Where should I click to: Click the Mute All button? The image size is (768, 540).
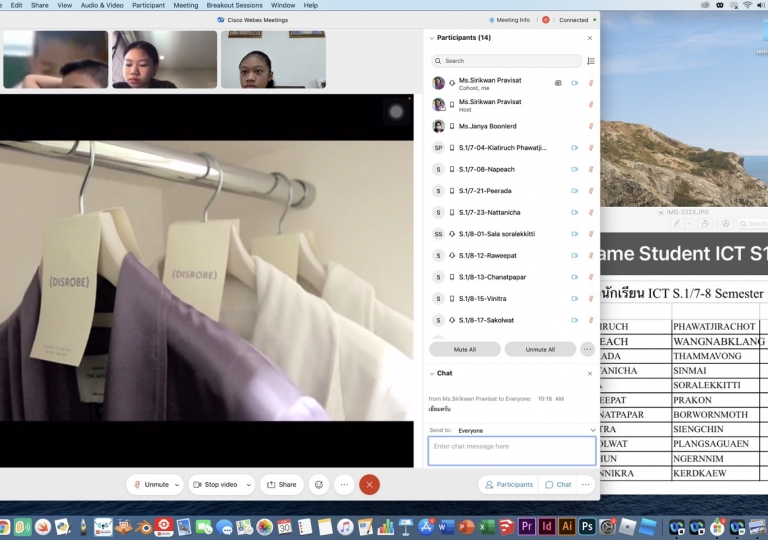(x=465, y=349)
